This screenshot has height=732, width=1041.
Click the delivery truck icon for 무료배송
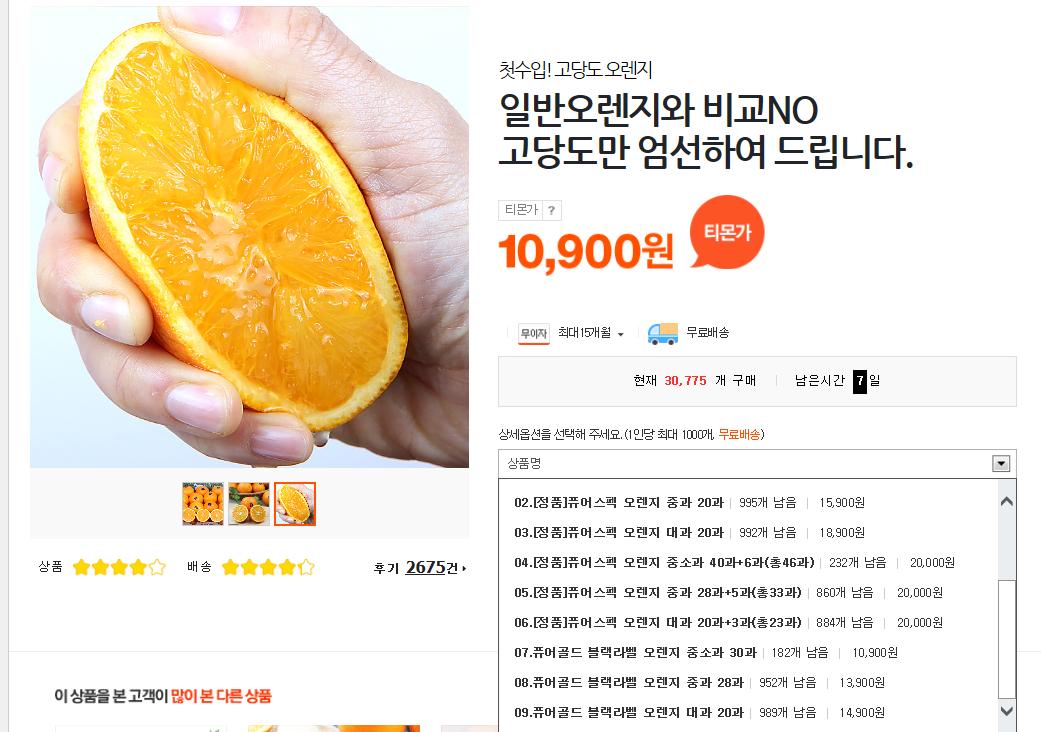click(663, 333)
